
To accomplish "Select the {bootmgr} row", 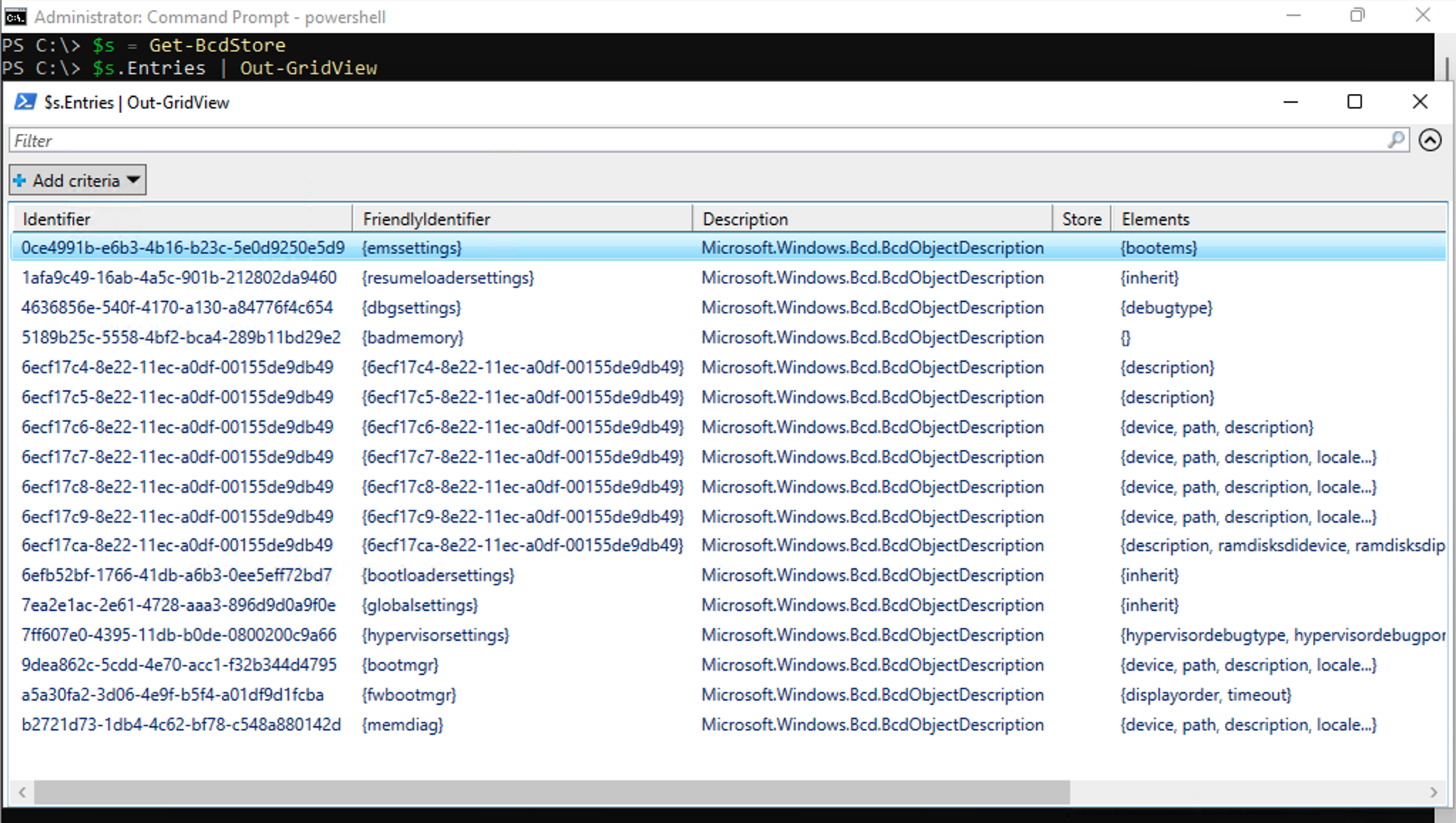I will point(400,665).
